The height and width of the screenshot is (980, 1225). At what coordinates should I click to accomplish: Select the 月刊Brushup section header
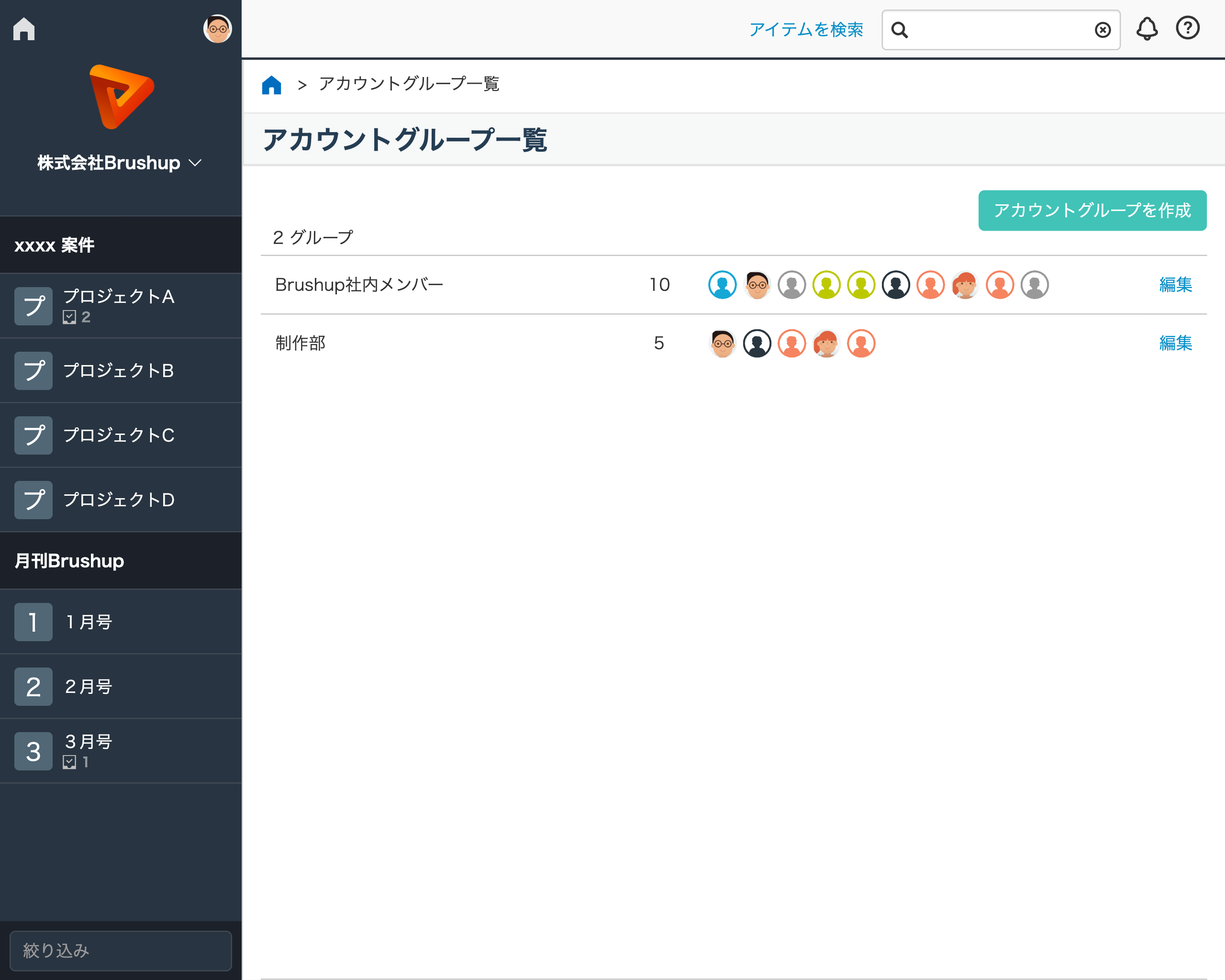69,561
